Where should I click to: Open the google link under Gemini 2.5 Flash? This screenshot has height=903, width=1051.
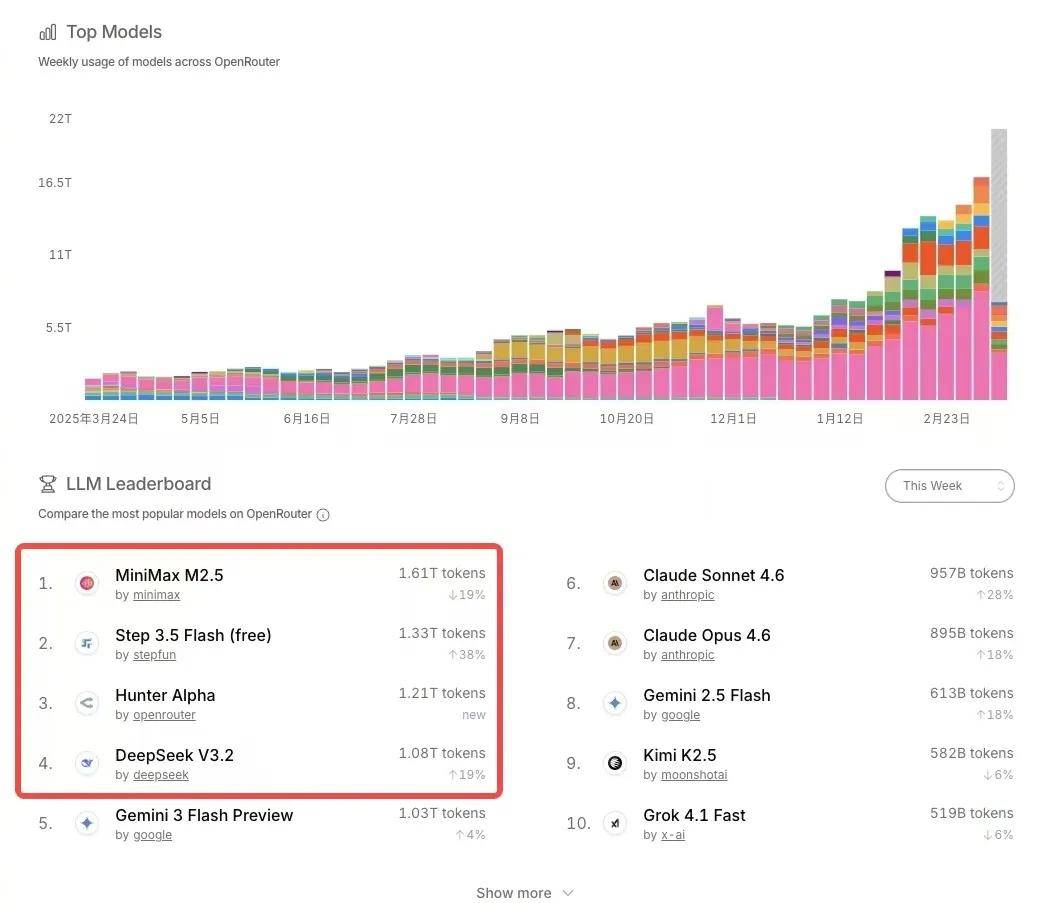(x=680, y=715)
